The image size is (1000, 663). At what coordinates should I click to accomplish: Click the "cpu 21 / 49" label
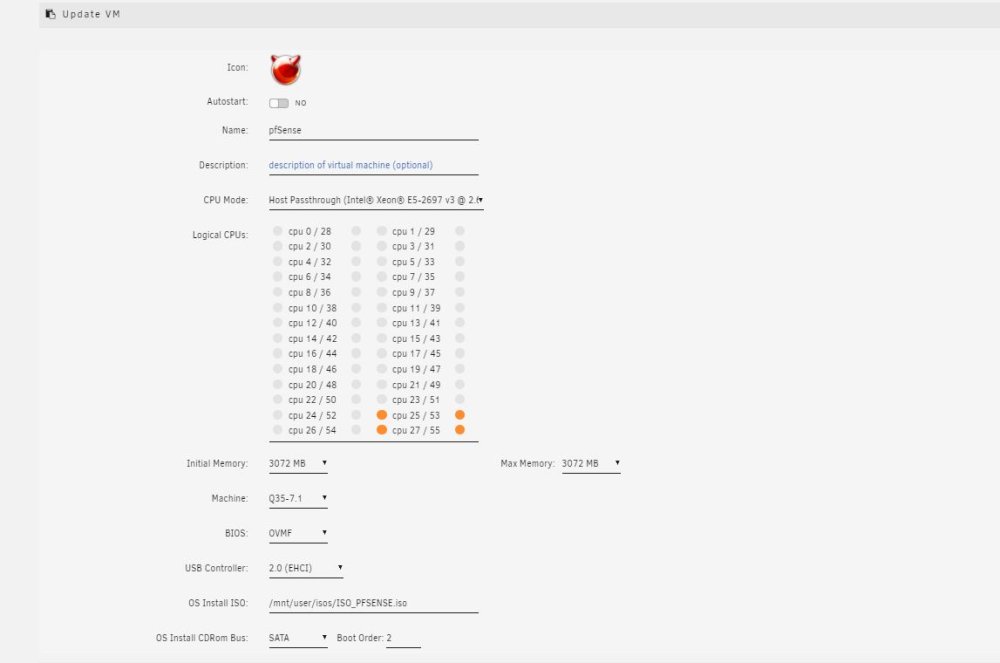416,385
